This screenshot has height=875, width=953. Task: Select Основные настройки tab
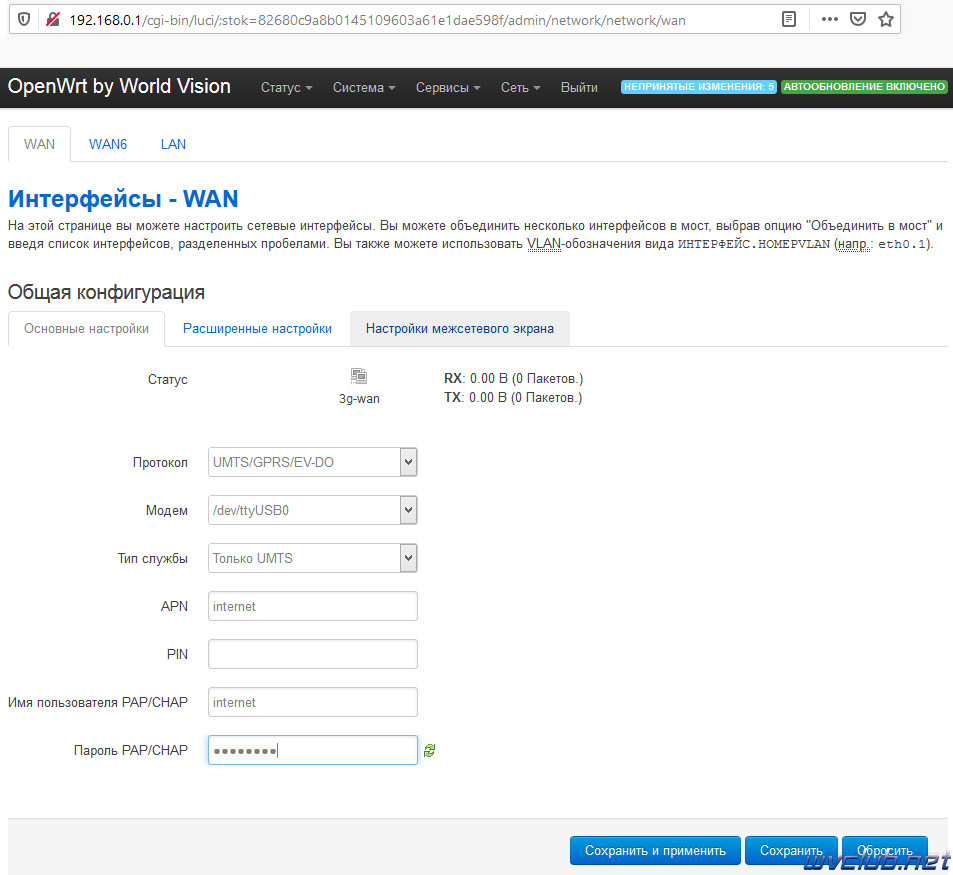pos(86,329)
